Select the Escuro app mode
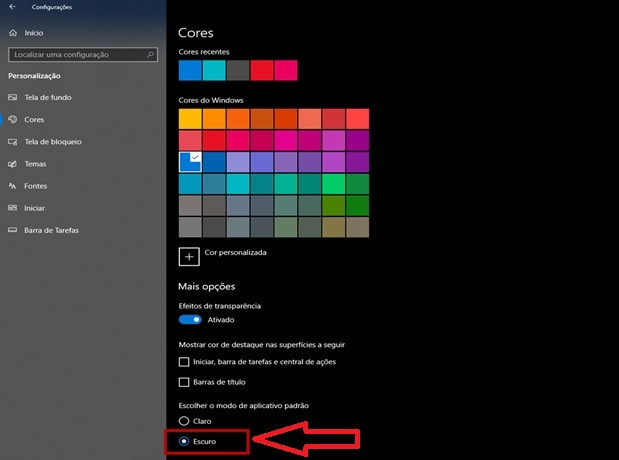 point(184,441)
